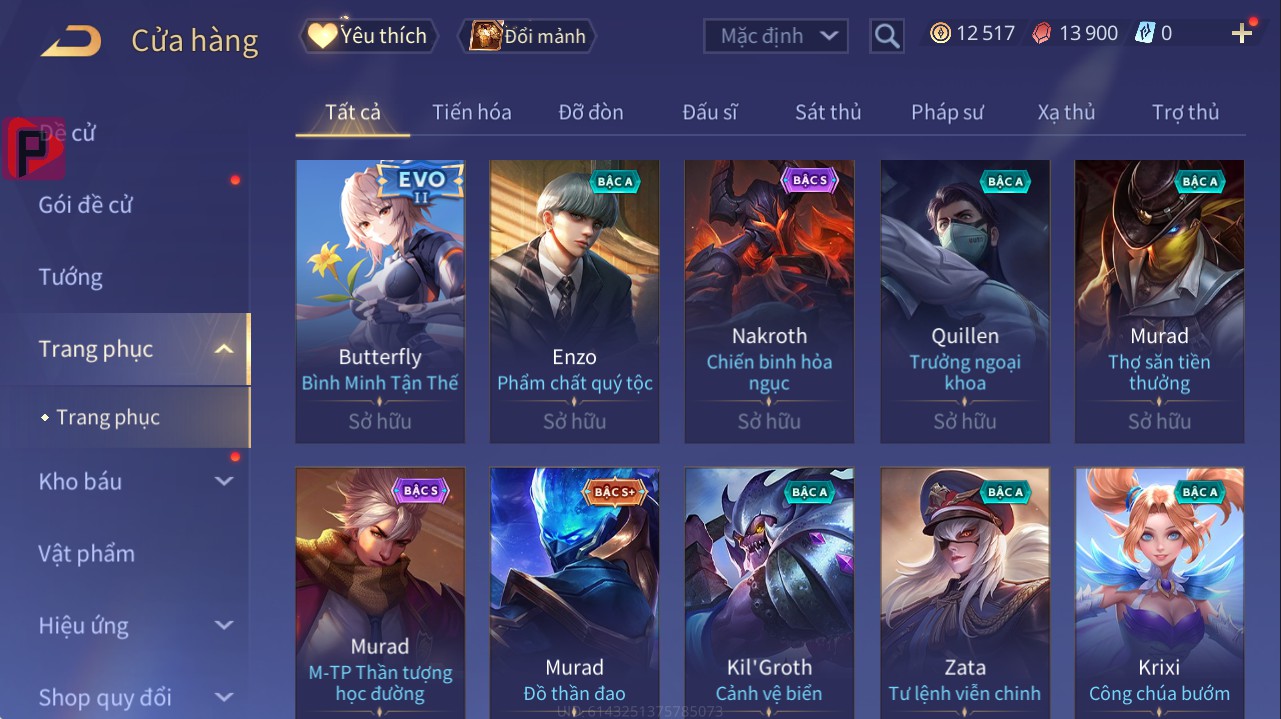Image resolution: width=1281 pixels, height=719 pixels.
Task: Open Đổi mảnh chest exchange button
Action: (527, 36)
